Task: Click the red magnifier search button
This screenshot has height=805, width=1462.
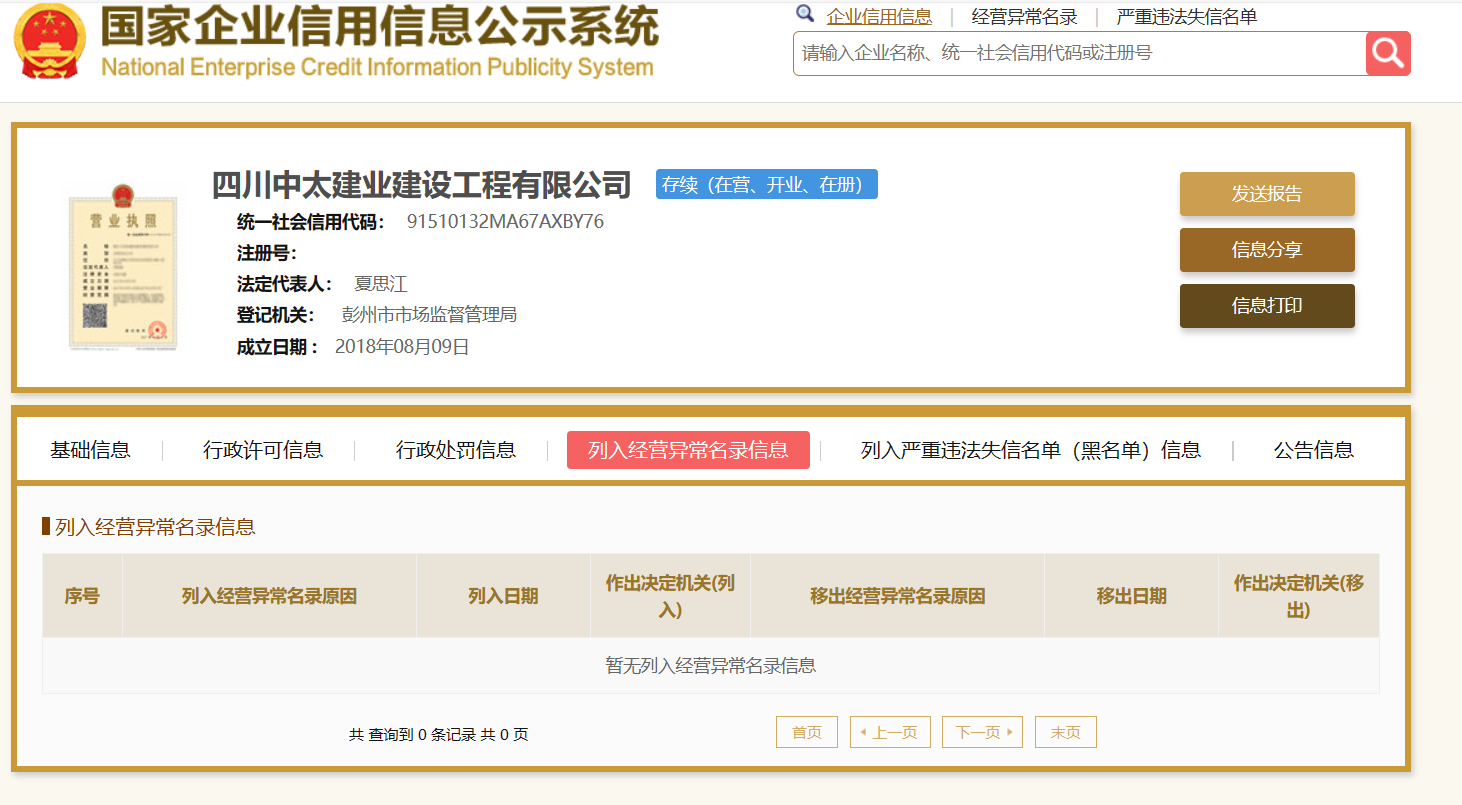Action: 1388,53
